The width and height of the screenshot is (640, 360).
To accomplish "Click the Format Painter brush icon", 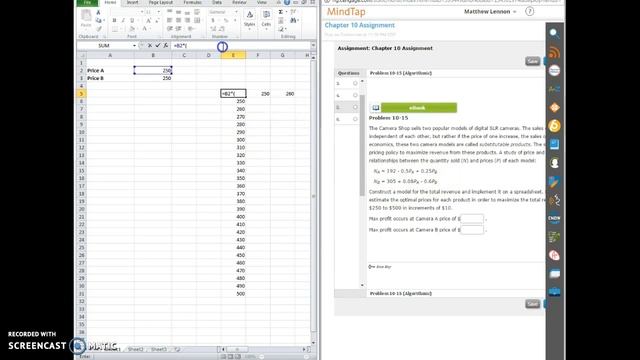I will (99, 29).
